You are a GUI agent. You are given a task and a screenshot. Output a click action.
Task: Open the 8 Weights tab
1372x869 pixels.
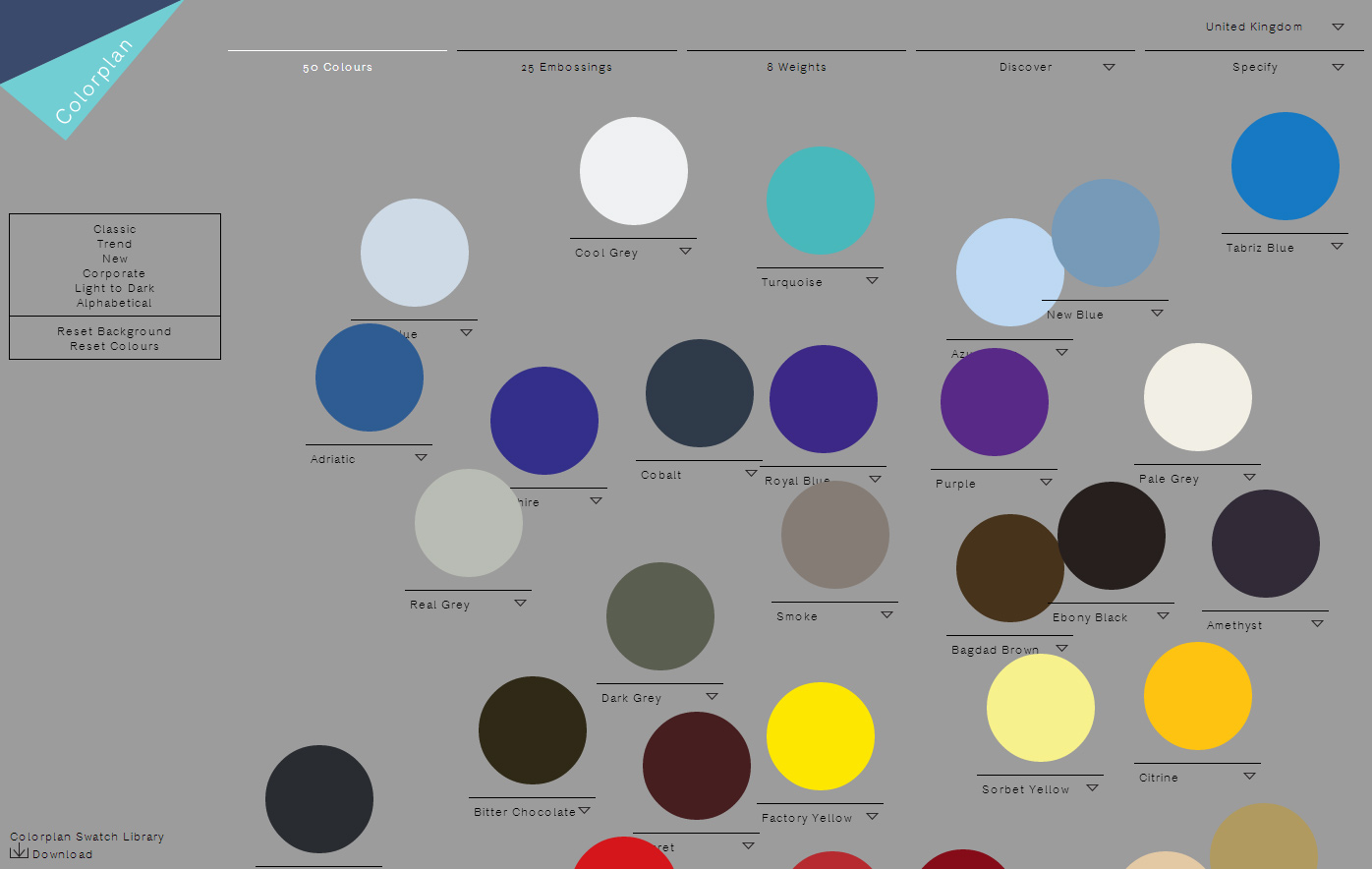click(x=796, y=68)
